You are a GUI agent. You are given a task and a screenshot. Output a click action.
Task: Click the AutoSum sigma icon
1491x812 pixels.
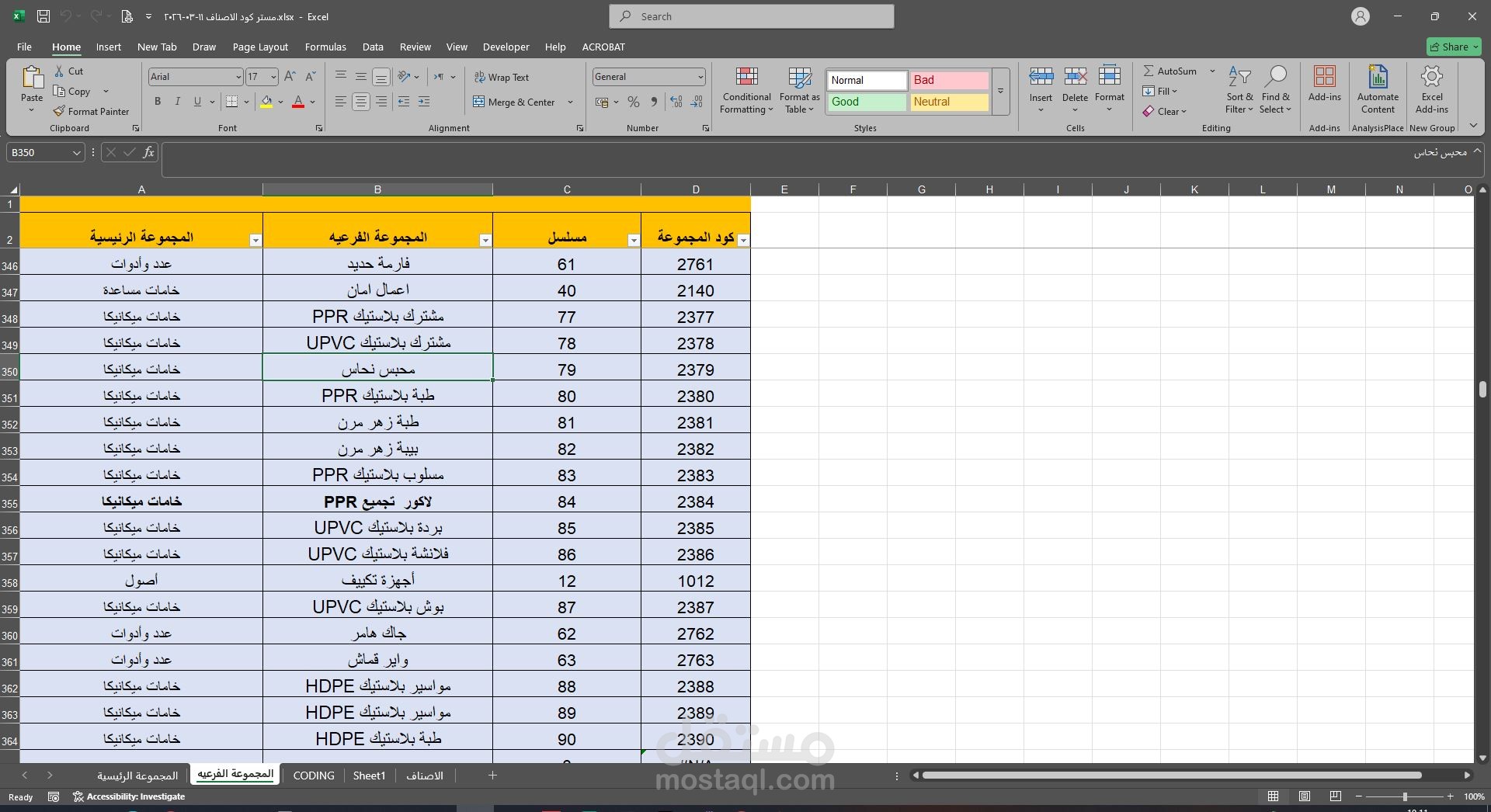[x=1149, y=71]
